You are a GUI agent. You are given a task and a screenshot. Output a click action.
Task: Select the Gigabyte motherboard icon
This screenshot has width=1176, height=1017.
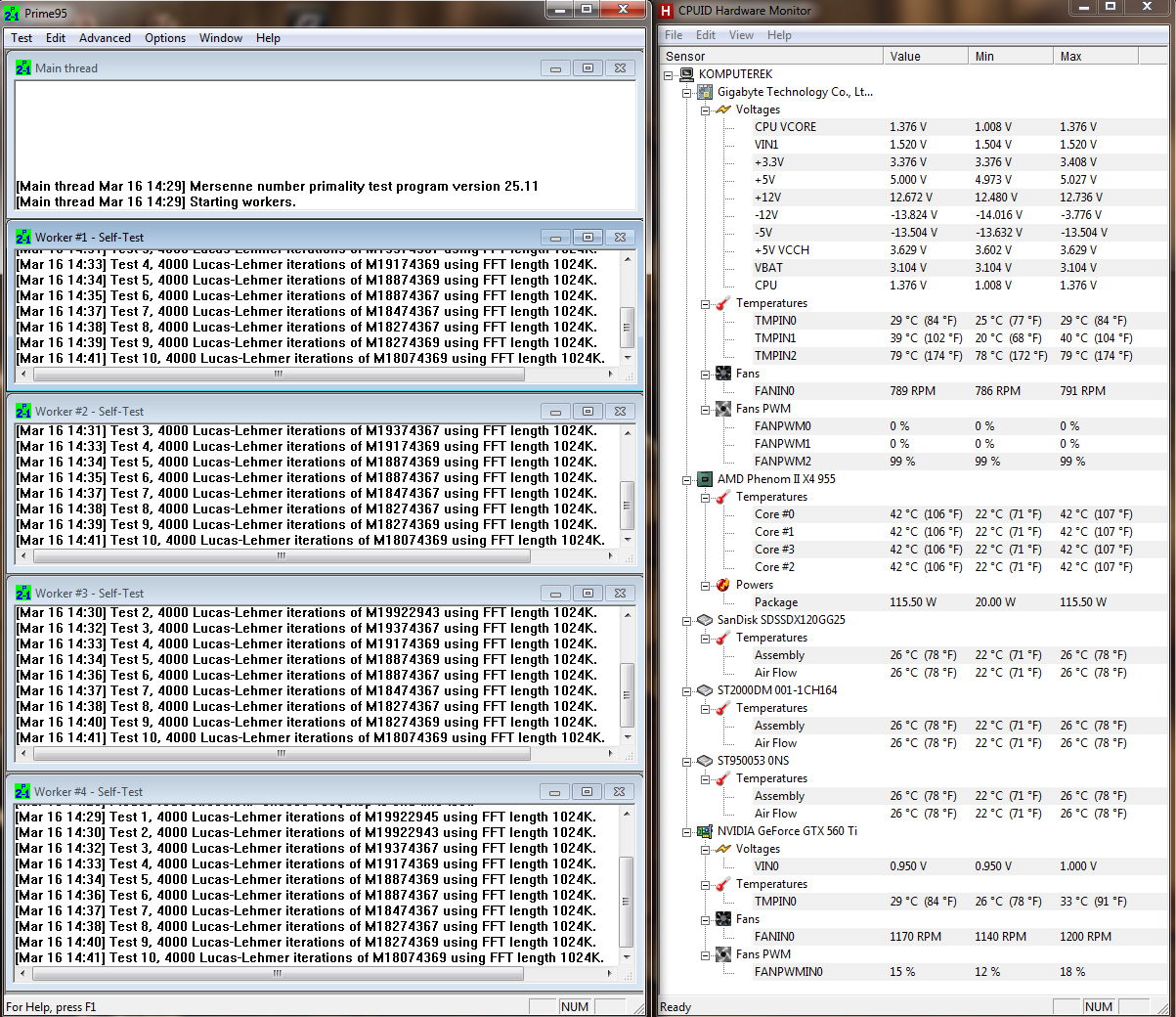tap(705, 92)
